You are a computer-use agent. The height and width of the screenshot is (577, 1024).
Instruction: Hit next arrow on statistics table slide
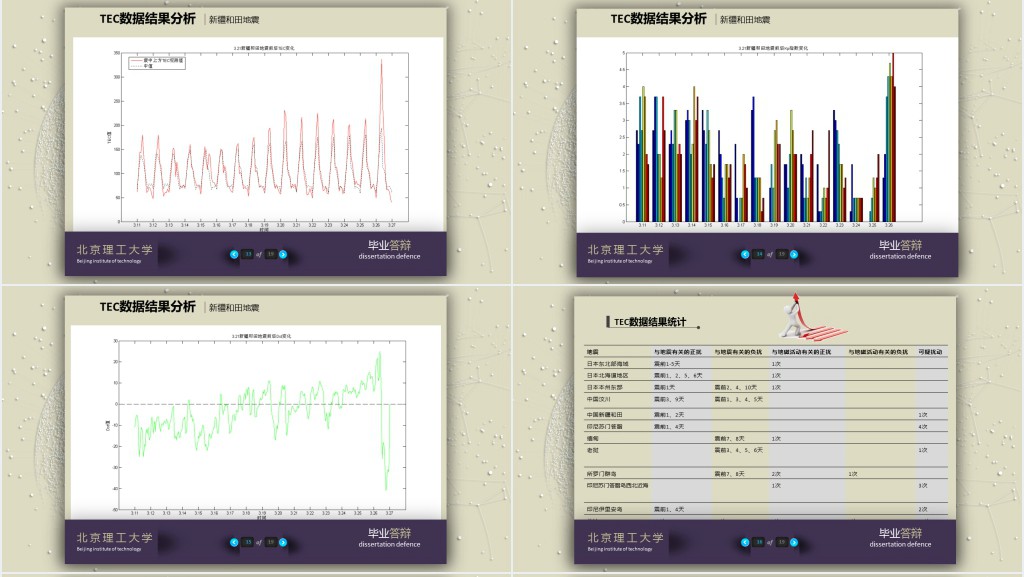[793, 542]
